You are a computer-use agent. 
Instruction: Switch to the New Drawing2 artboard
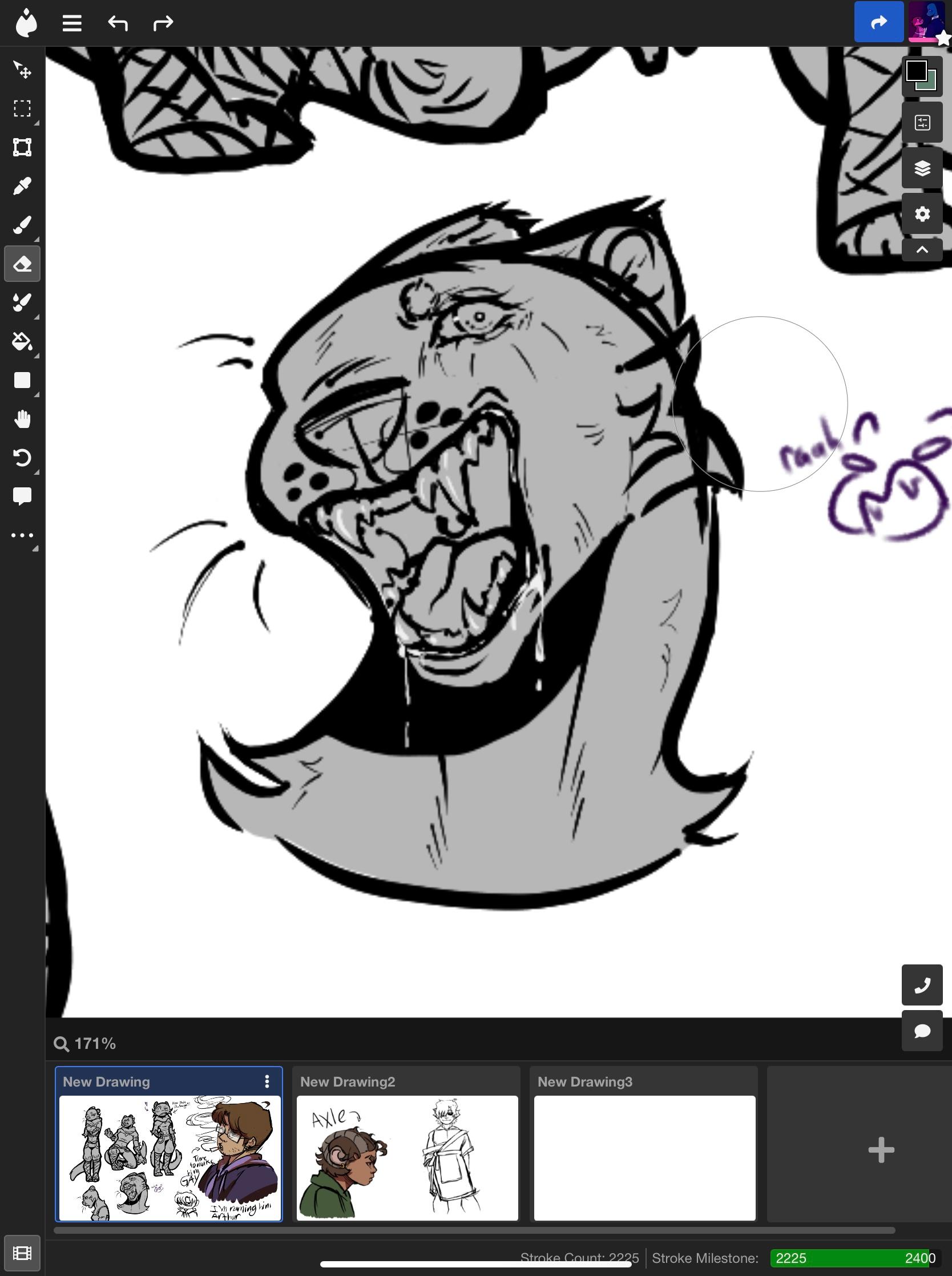point(407,1144)
